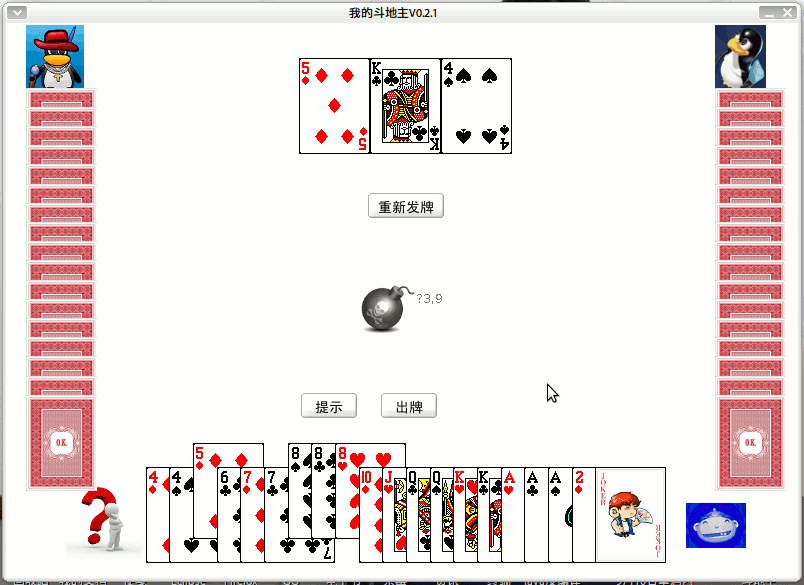
Task: Click the red-hat penguin avatar
Action: (55, 56)
